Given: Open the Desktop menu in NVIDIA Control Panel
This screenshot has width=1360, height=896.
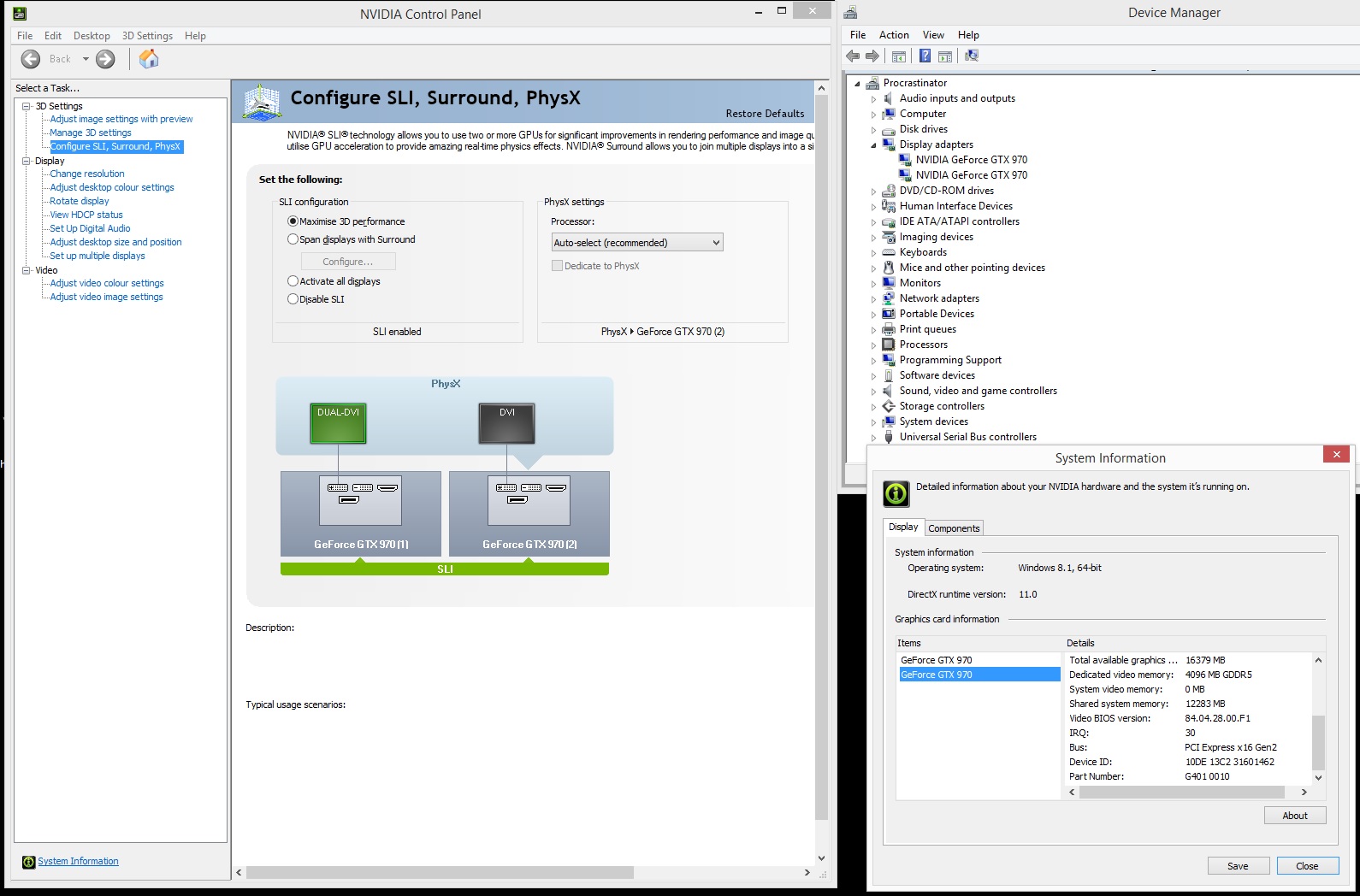Looking at the screenshot, I should point(92,36).
